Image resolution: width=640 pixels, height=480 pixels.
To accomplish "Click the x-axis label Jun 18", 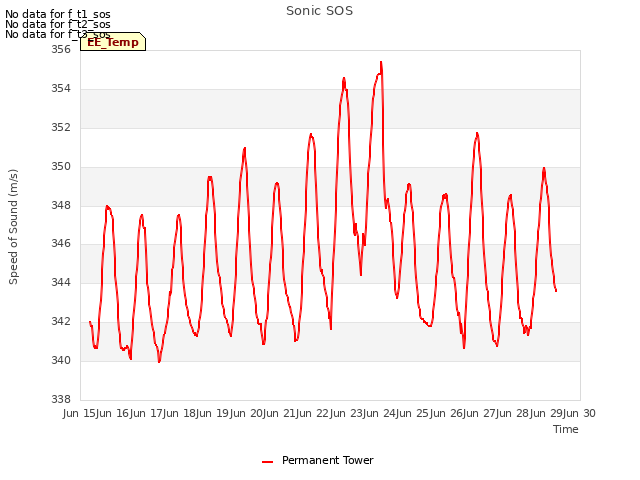I will click(180, 413).
